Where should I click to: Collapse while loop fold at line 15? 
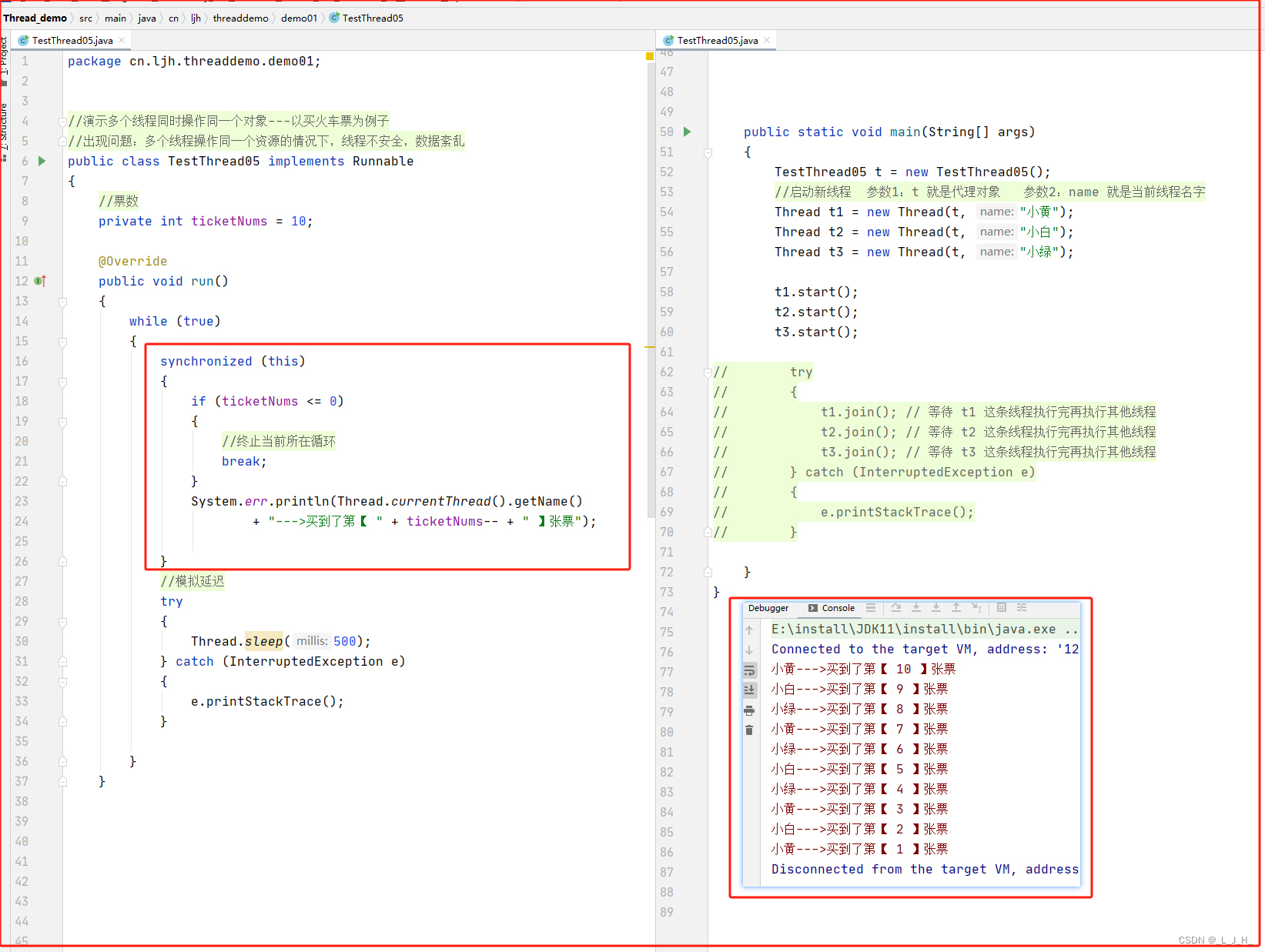tap(62, 342)
